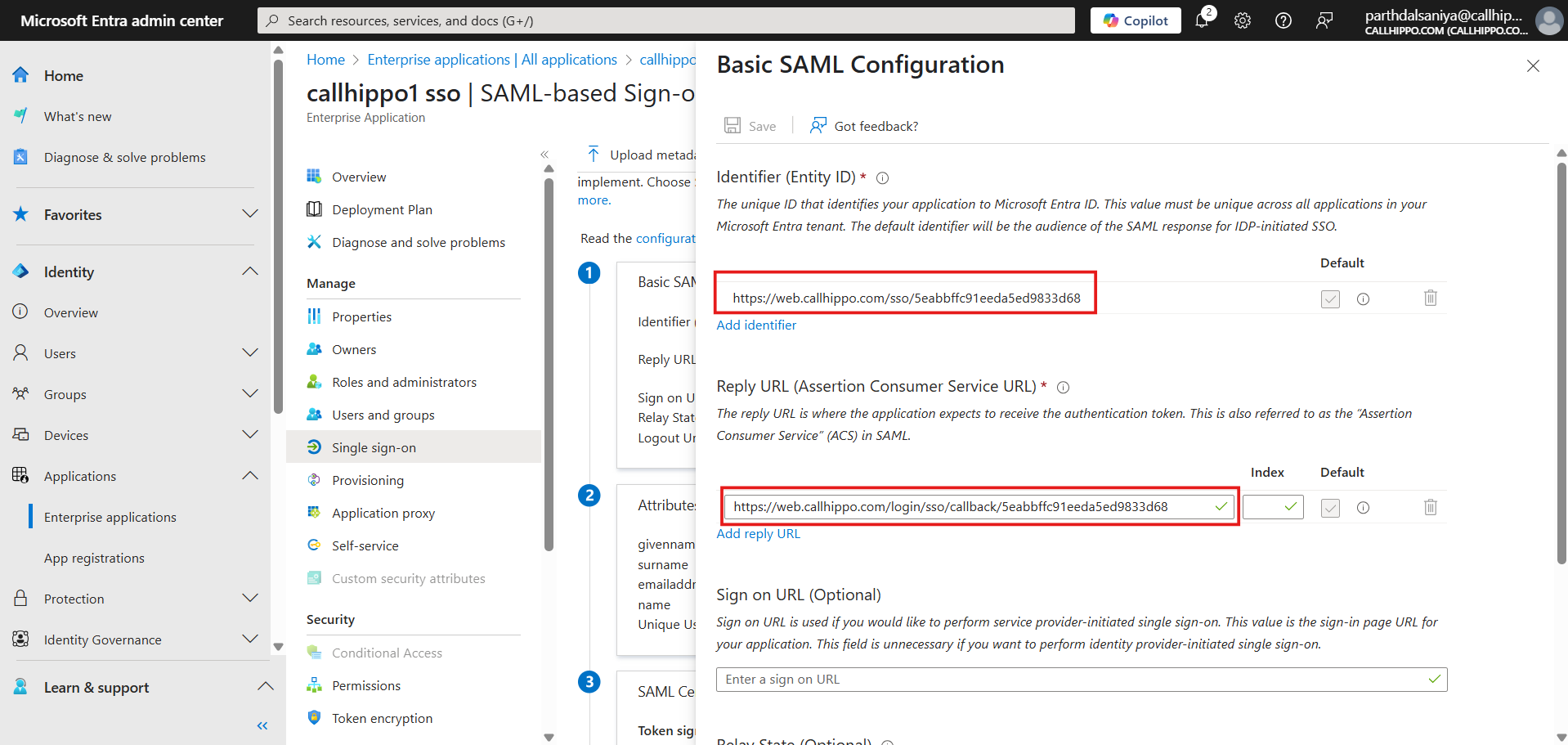Screen dimensions: 1568x745
Task: Expand the Favorites section chevron
Action: coord(250,214)
